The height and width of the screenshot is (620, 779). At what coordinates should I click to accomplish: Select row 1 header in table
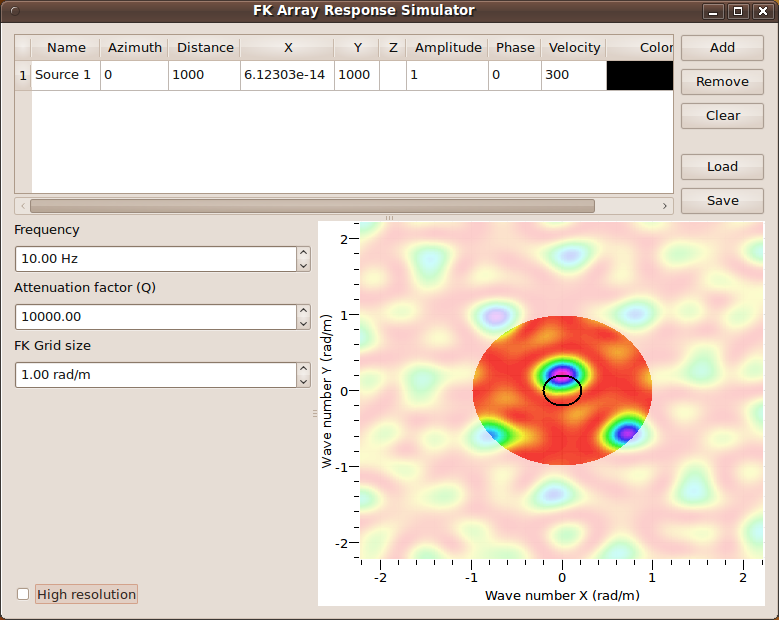point(23,76)
